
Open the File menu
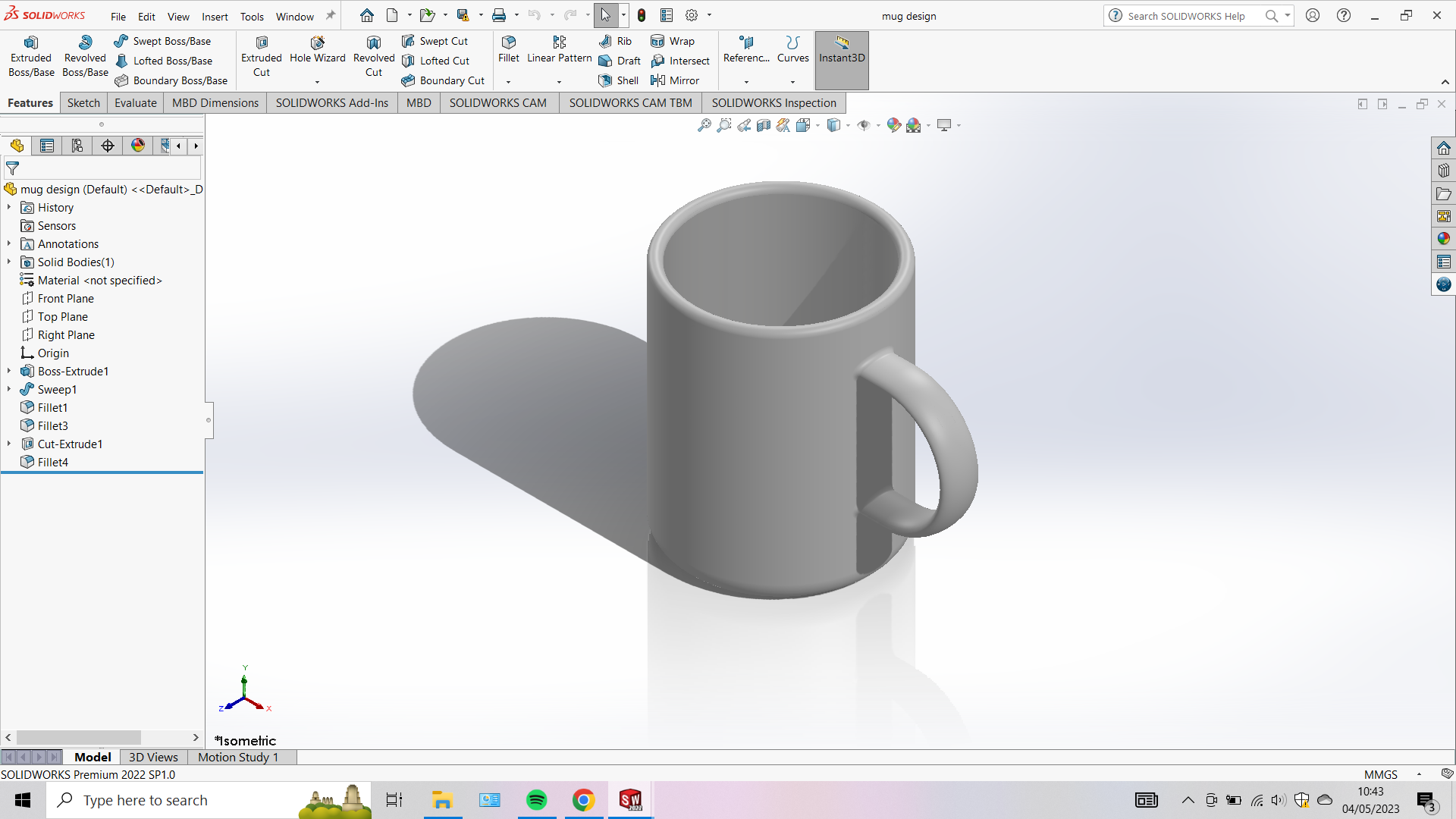point(118,16)
